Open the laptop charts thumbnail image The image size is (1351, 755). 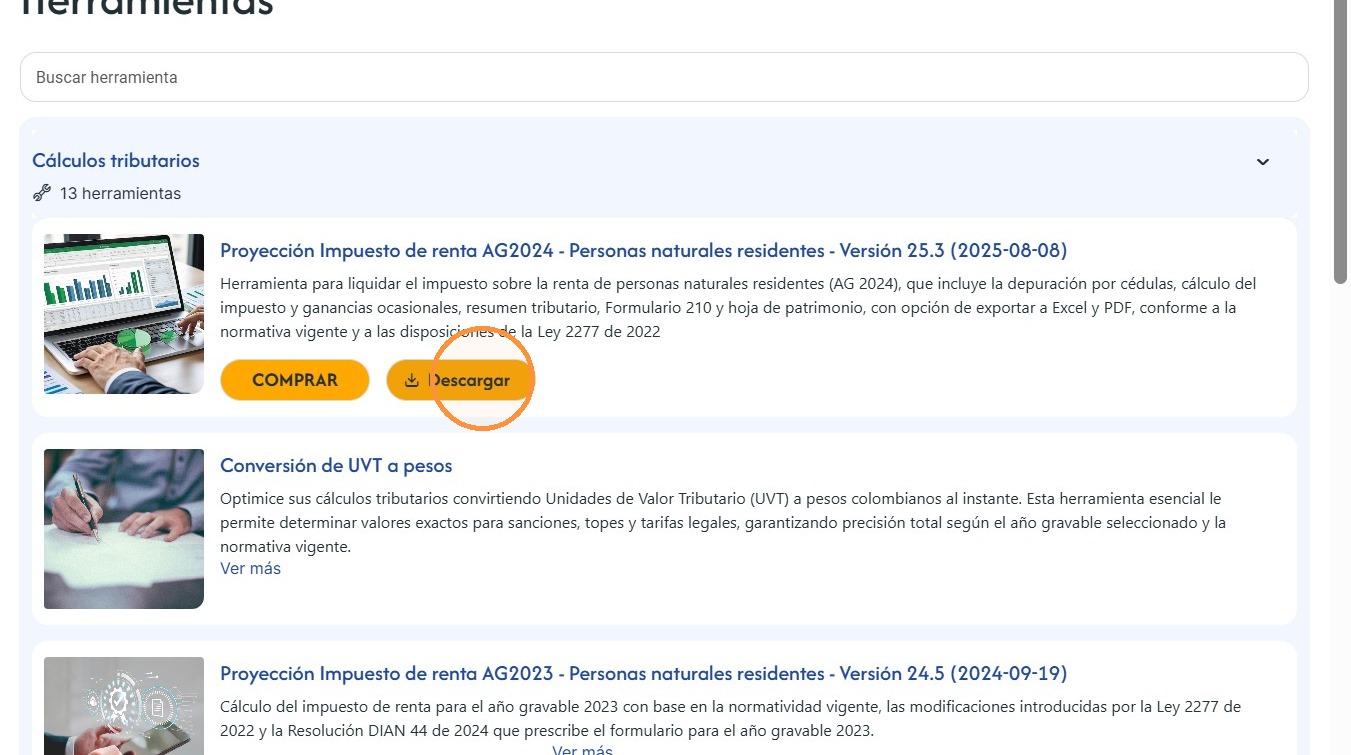pos(124,314)
